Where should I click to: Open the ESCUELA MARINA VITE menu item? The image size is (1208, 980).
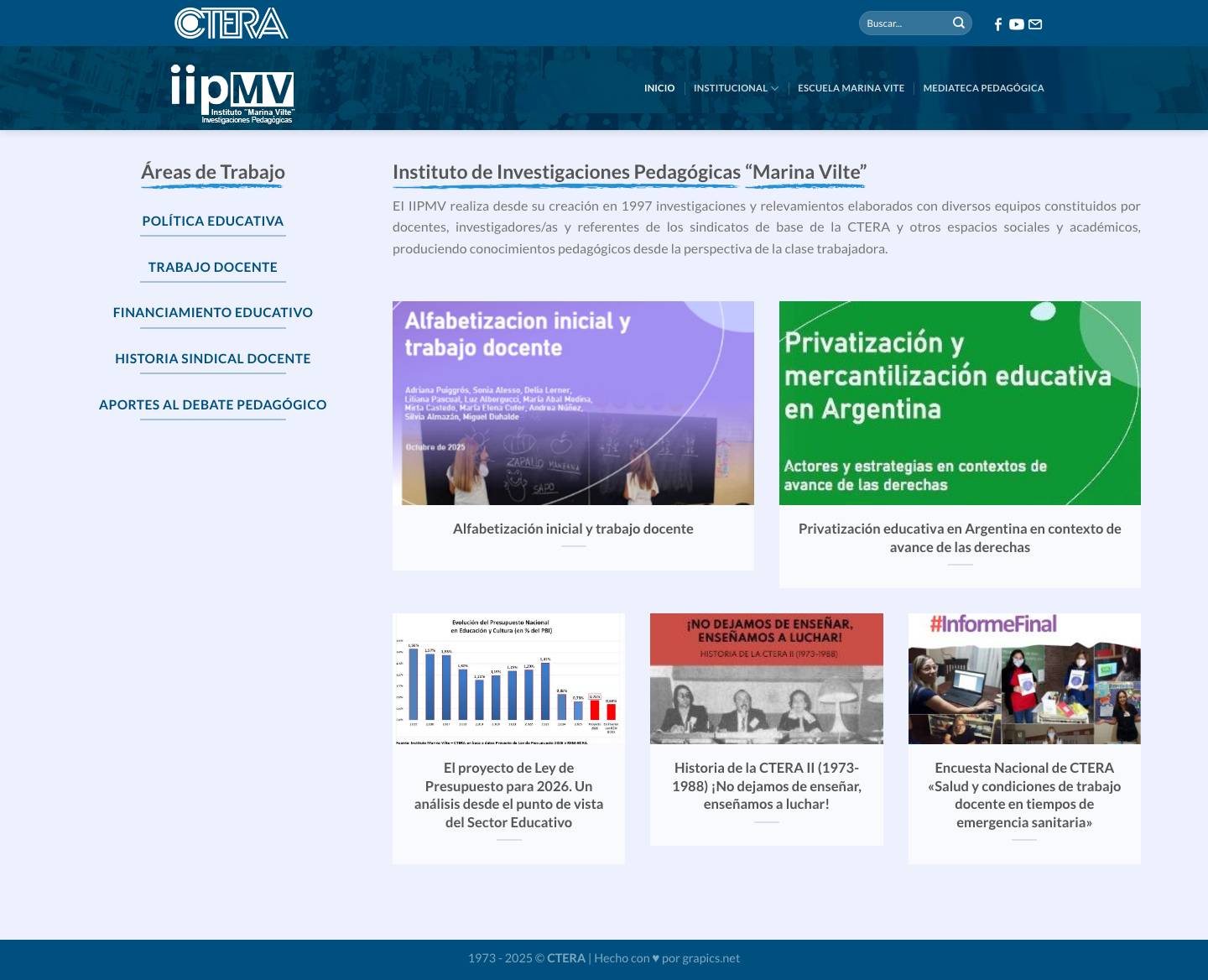click(x=851, y=87)
